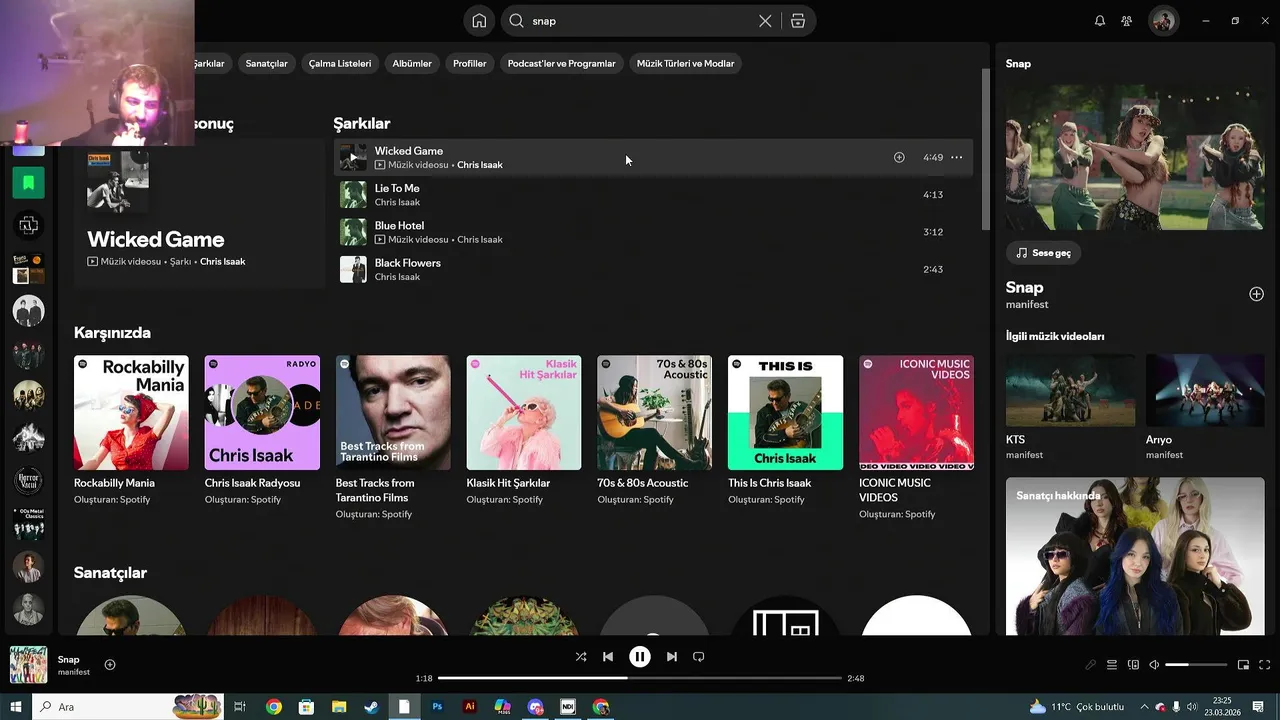Select the Blue Hotel song row
The height and width of the screenshot is (720, 1280).
click(653, 232)
